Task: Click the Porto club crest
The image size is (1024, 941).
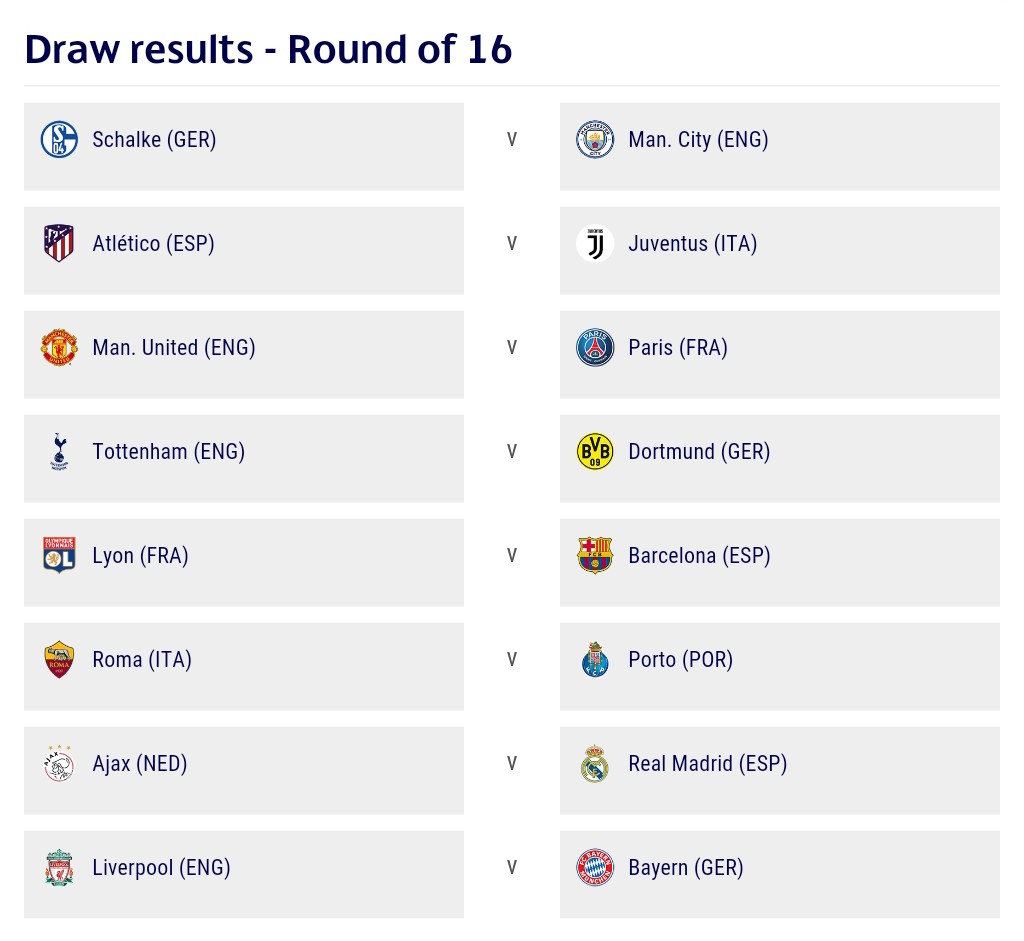Action: [595, 660]
